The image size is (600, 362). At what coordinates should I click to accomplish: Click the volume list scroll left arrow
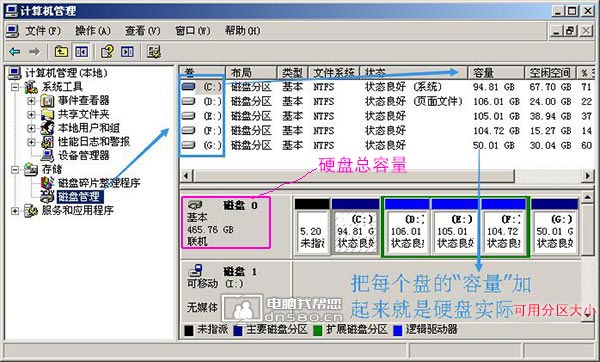tap(186, 176)
